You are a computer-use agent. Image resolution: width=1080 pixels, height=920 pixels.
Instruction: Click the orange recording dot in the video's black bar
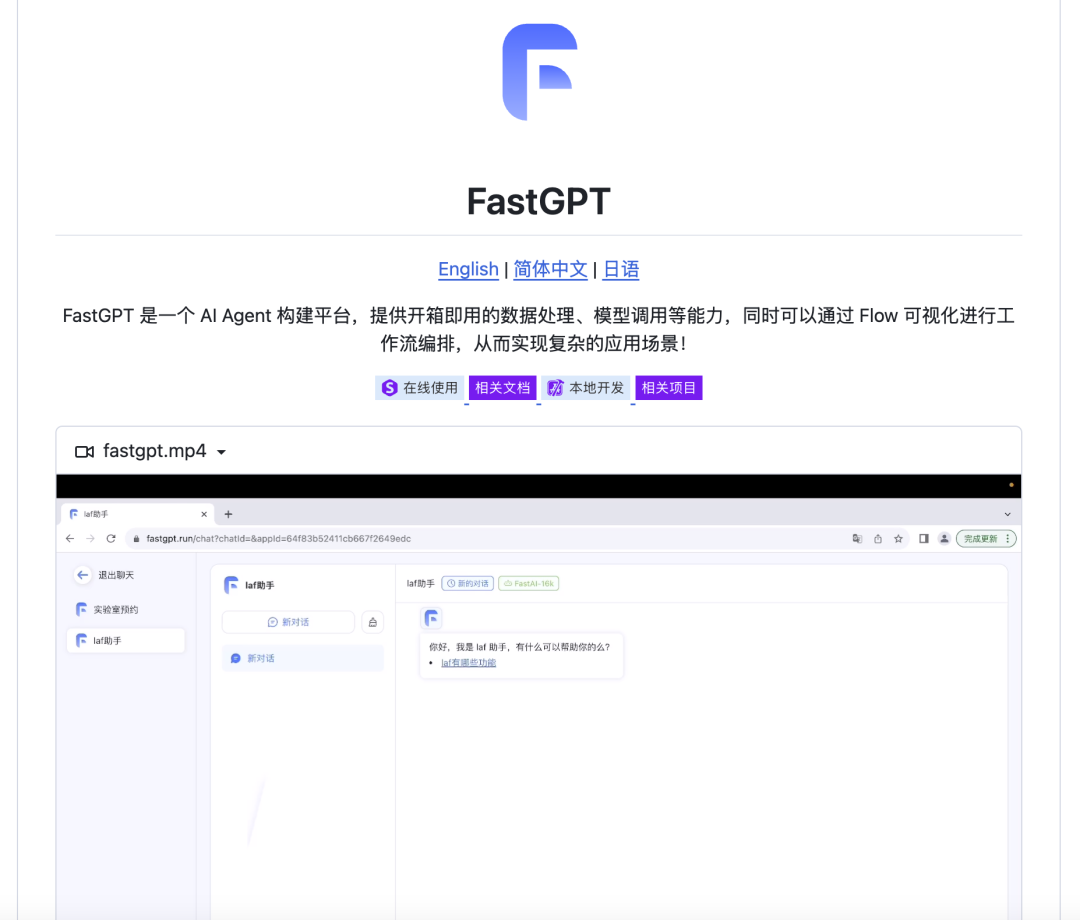pyautogui.click(x=1011, y=485)
